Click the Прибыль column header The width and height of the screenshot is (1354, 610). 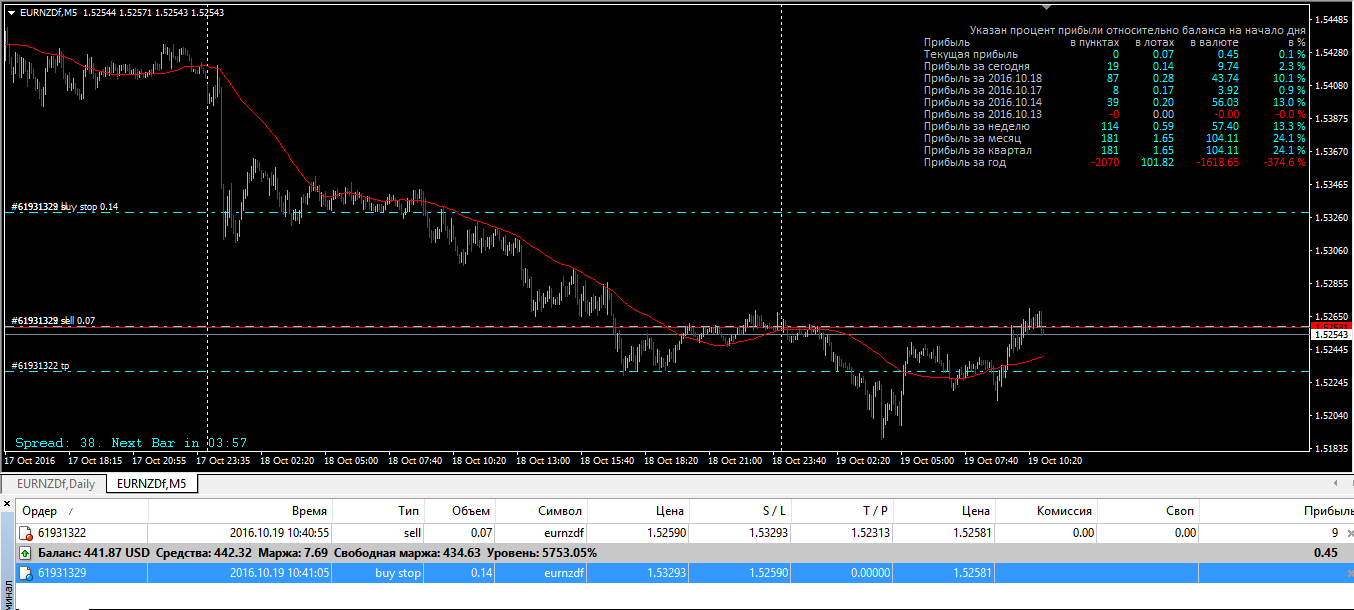pos(1276,511)
